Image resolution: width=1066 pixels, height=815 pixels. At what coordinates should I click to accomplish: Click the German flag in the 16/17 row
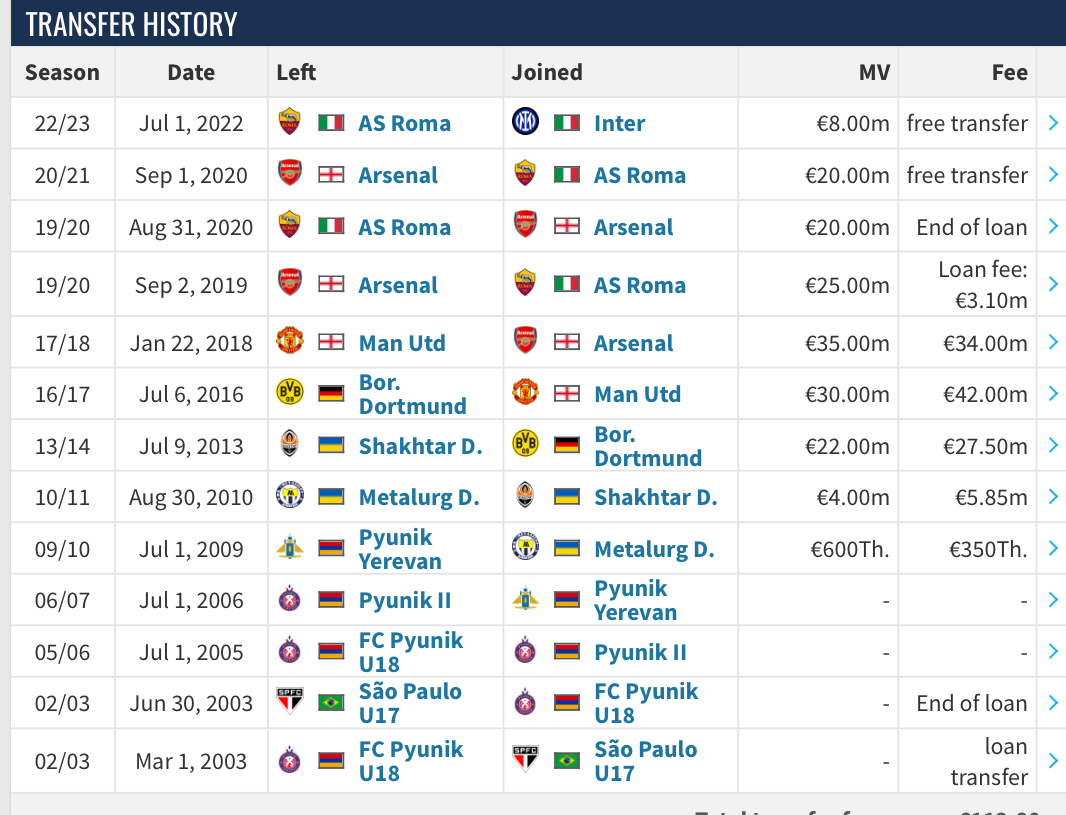click(x=331, y=393)
